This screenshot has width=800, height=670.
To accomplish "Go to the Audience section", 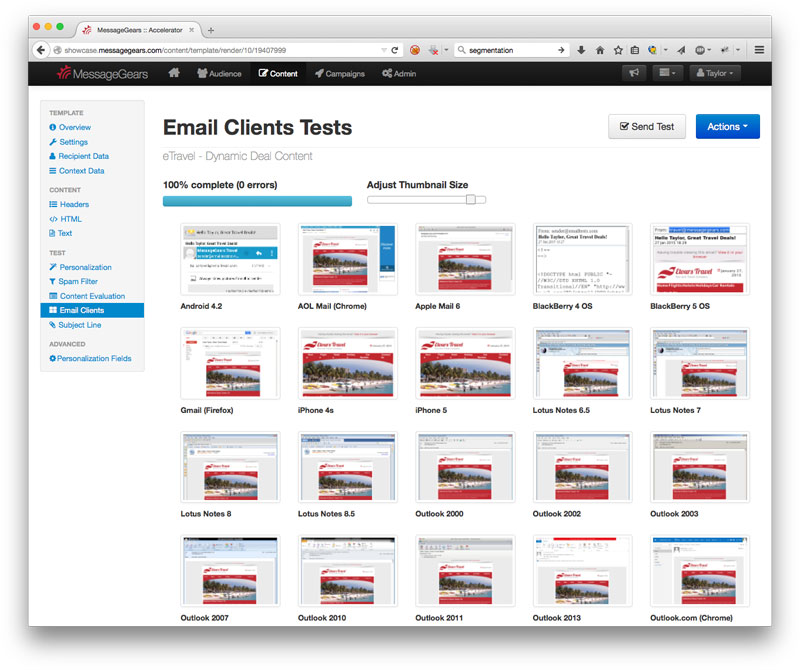I will point(219,73).
